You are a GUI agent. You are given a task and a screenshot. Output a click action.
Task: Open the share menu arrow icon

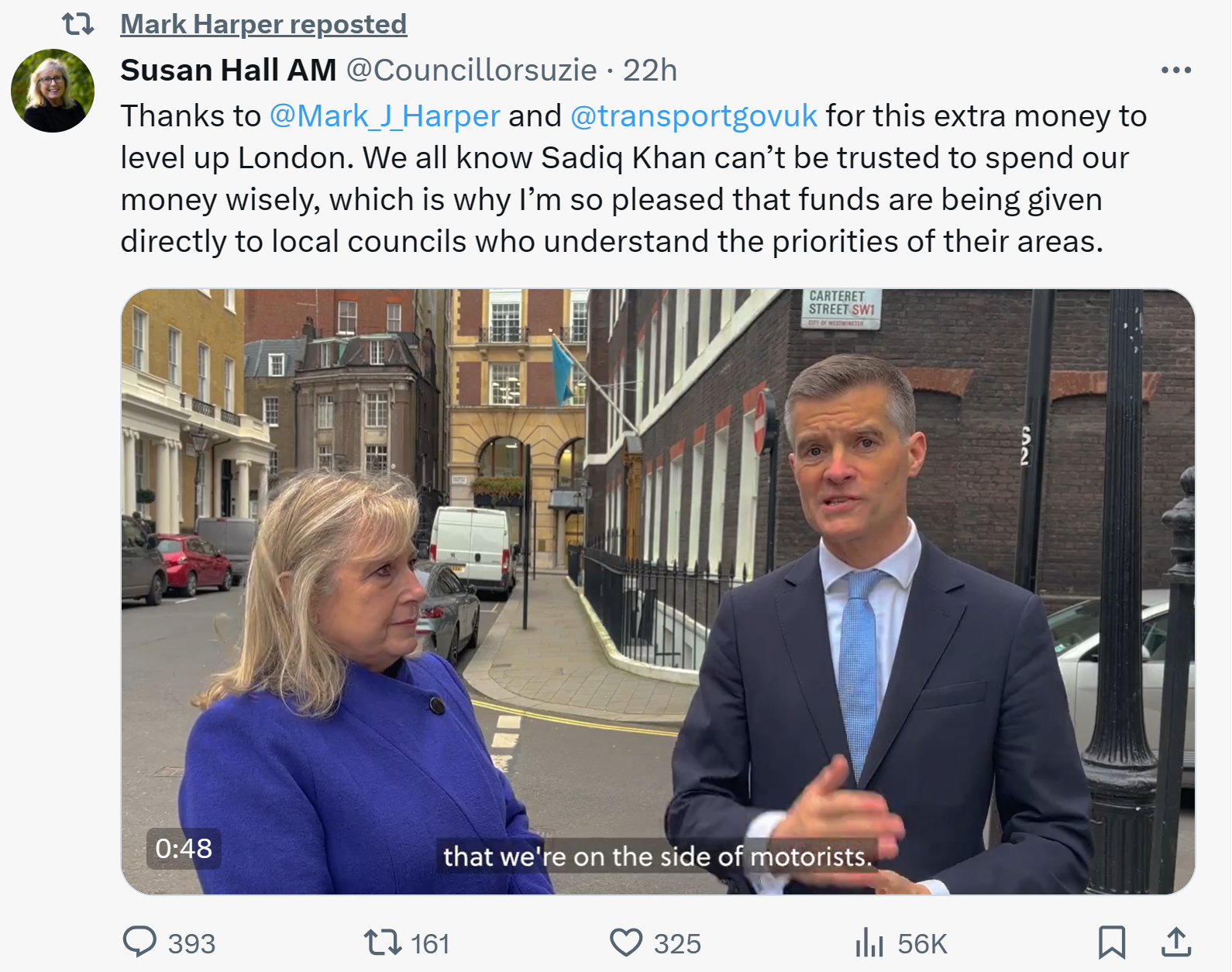(1175, 943)
